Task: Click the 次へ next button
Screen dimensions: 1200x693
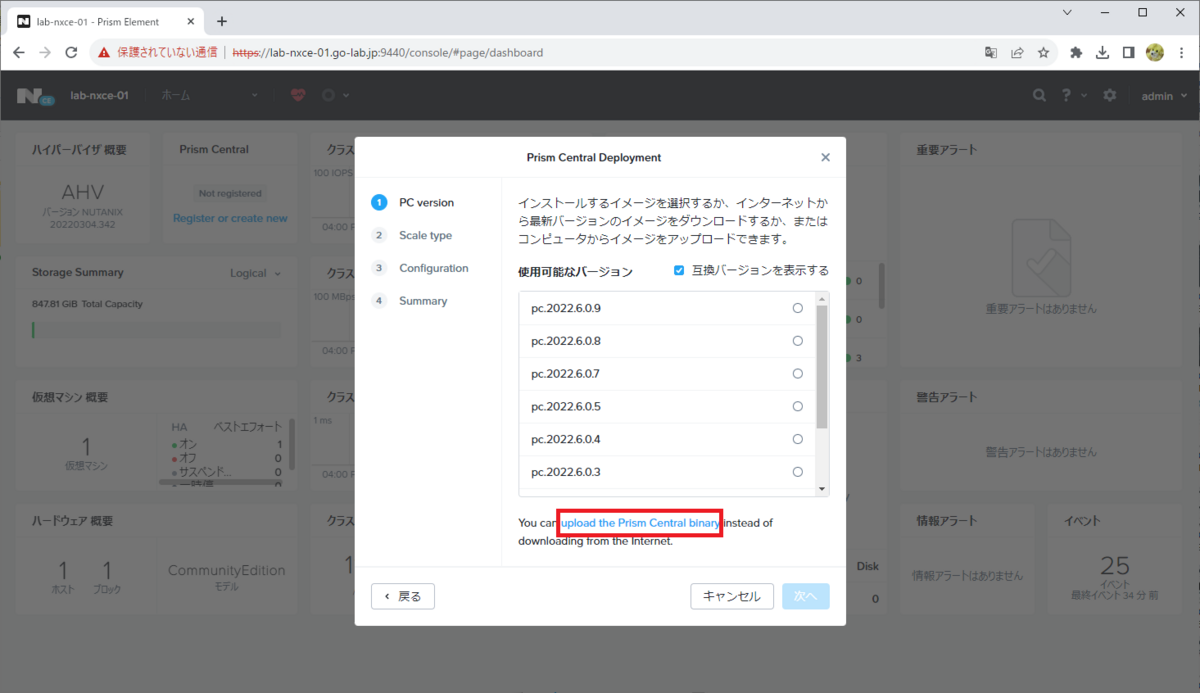Action: click(806, 596)
